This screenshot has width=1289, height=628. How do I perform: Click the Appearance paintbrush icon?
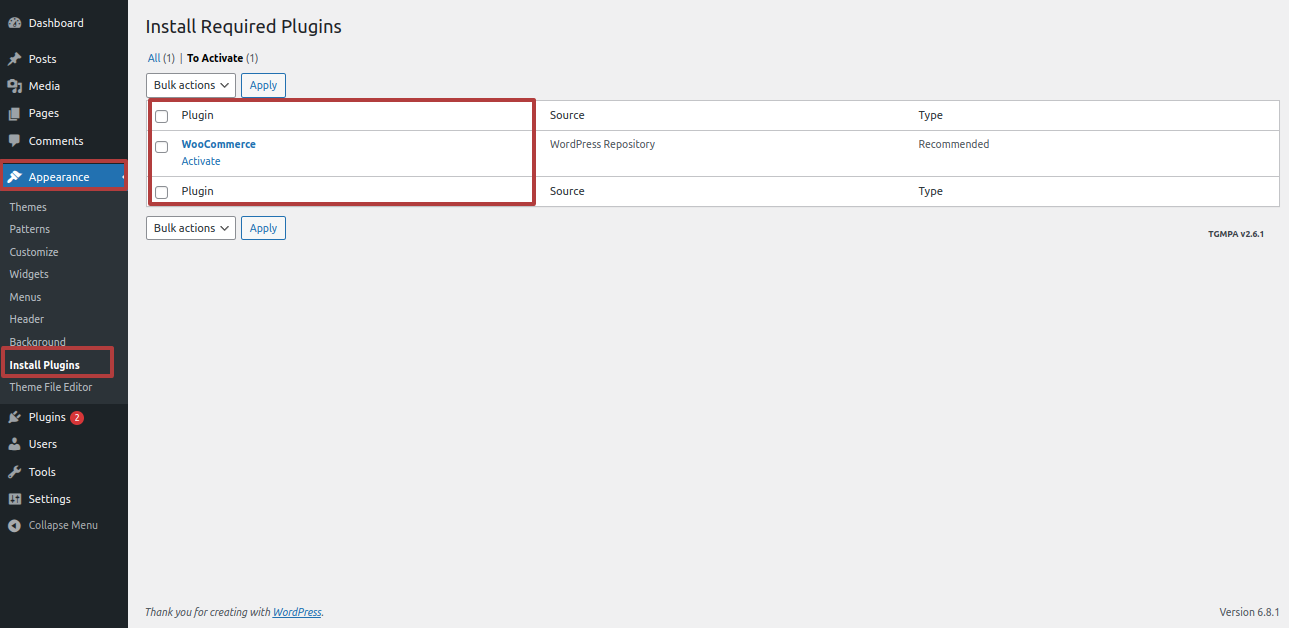[x=15, y=177]
